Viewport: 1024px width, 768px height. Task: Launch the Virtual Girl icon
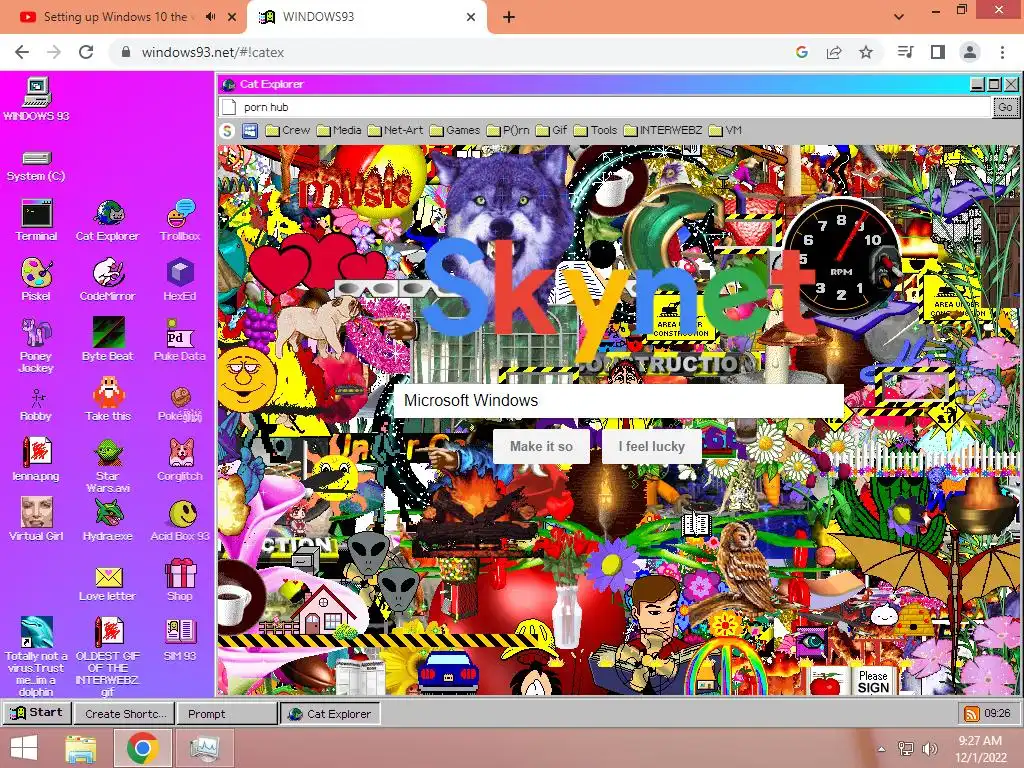point(37,520)
